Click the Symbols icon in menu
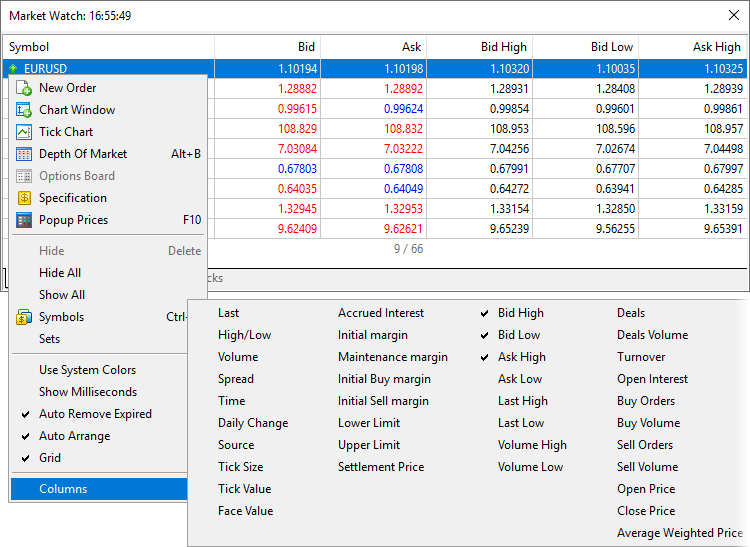This screenshot has width=750, height=547. (x=24, y=317)
